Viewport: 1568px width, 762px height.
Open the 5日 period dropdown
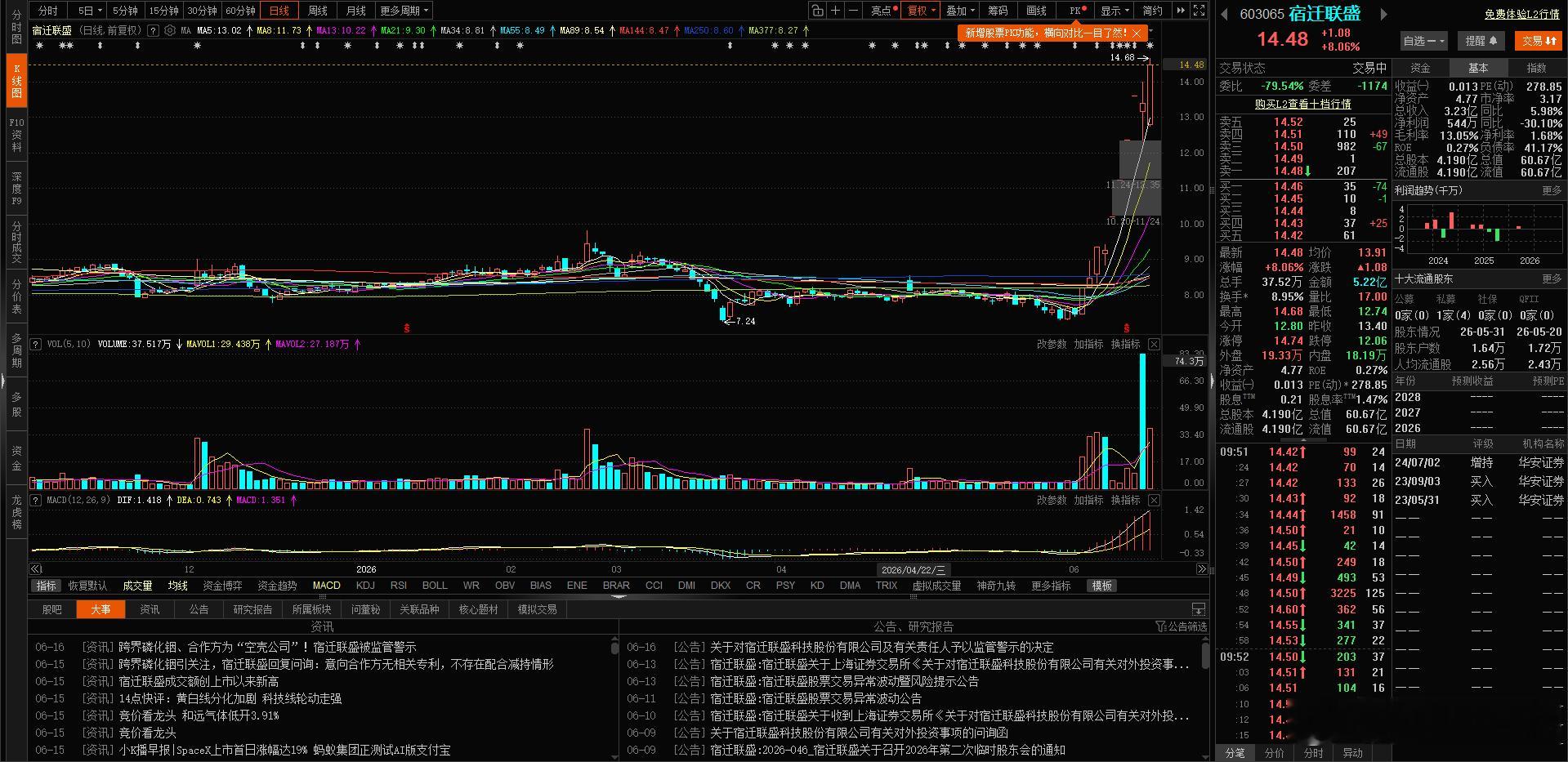click(90, 11)
